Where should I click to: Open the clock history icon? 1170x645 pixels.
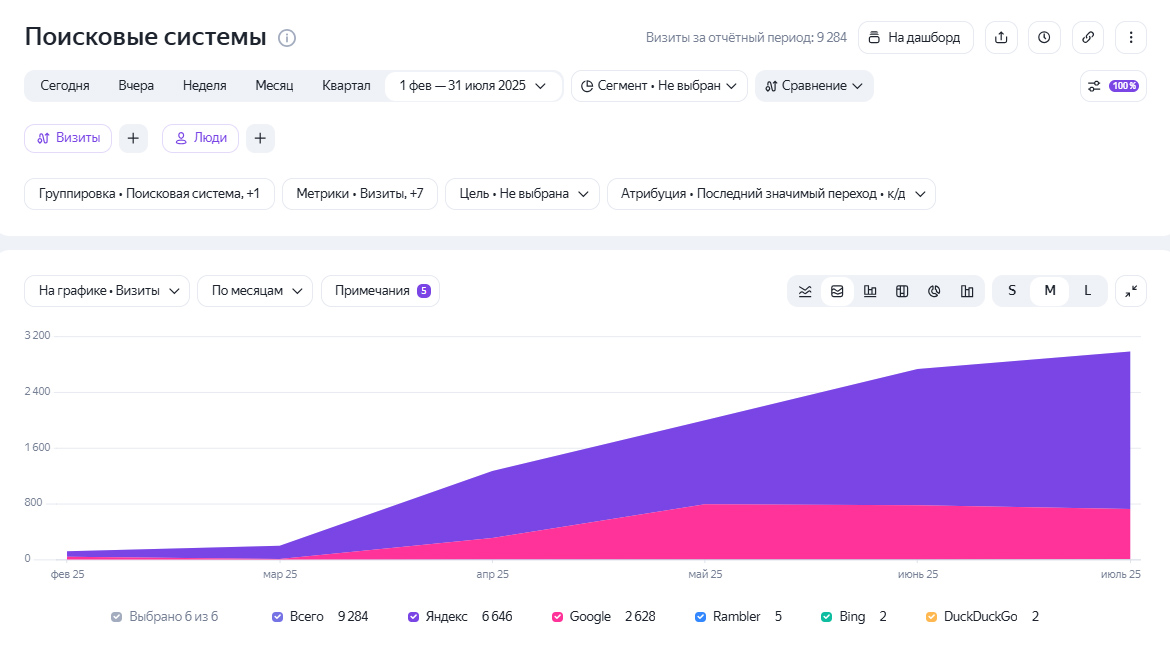click(1044, 37)
